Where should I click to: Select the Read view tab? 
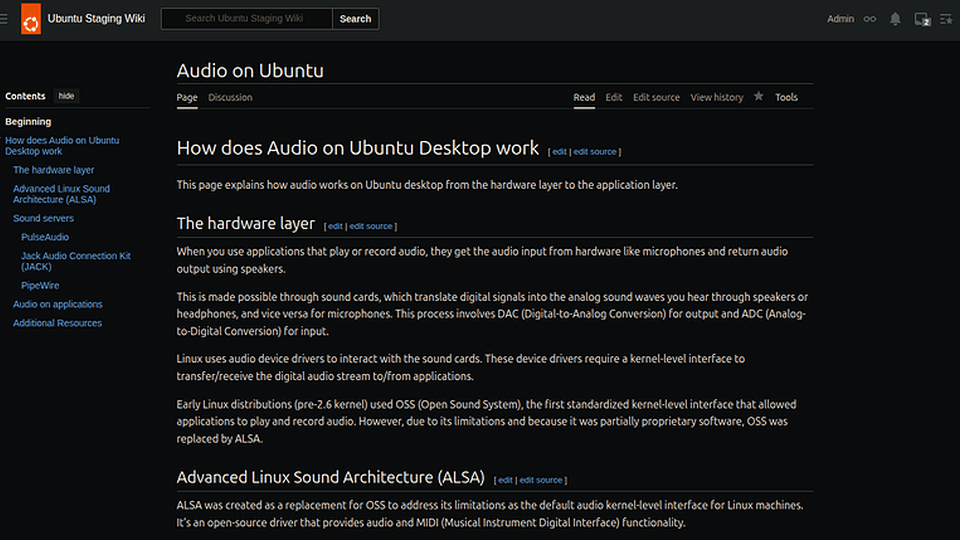tap(584, 97)
